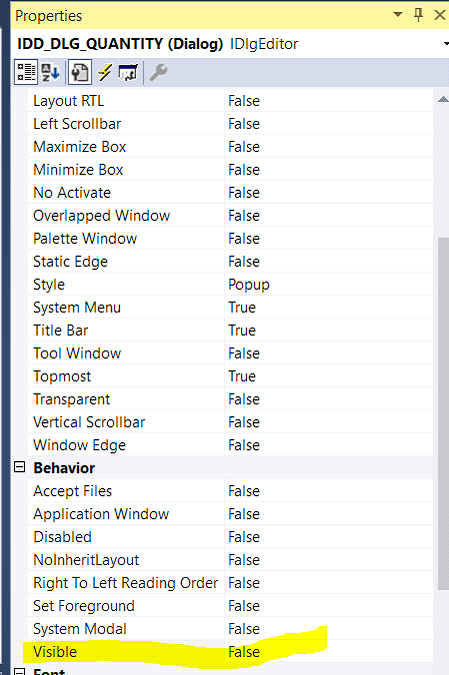
Task: Open Properties window position dropdown arrow
Action: tap(398, 15)
